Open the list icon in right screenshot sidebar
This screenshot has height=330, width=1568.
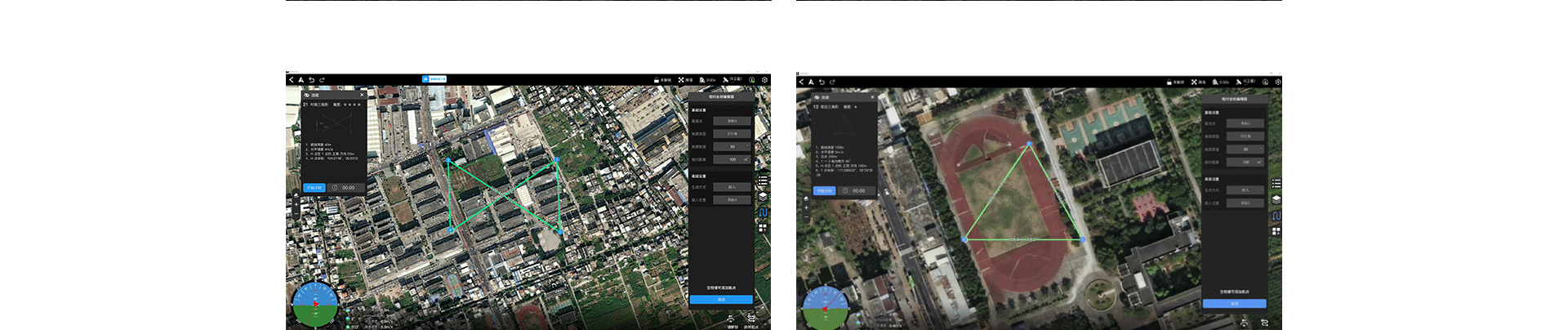click(1276, 184)
